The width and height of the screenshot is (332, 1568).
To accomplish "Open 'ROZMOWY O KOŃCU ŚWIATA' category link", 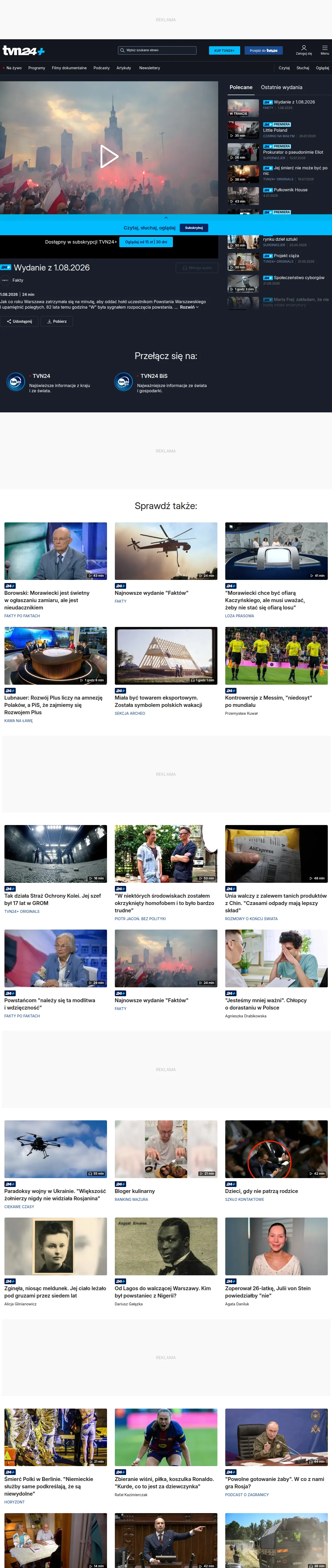I will click(251, 919).
